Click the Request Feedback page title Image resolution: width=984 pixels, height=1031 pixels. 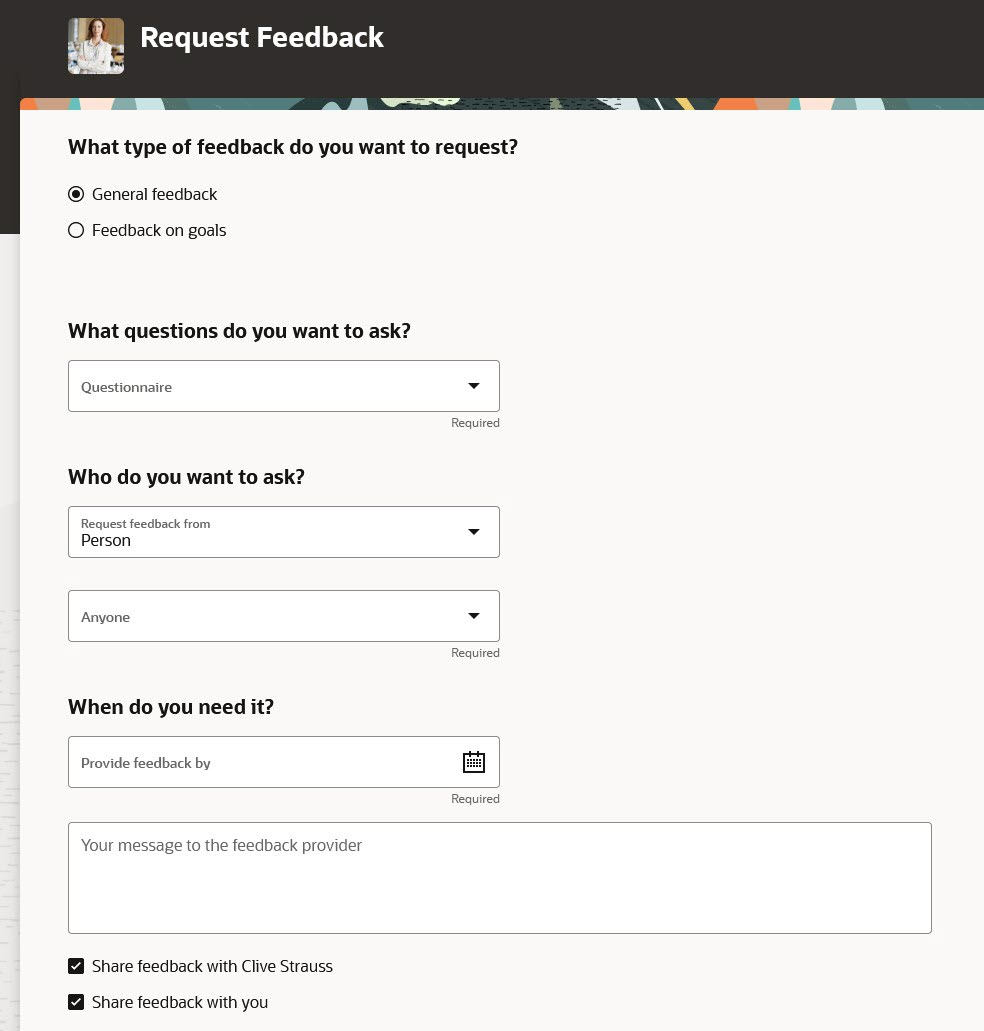tap(262, 37)
